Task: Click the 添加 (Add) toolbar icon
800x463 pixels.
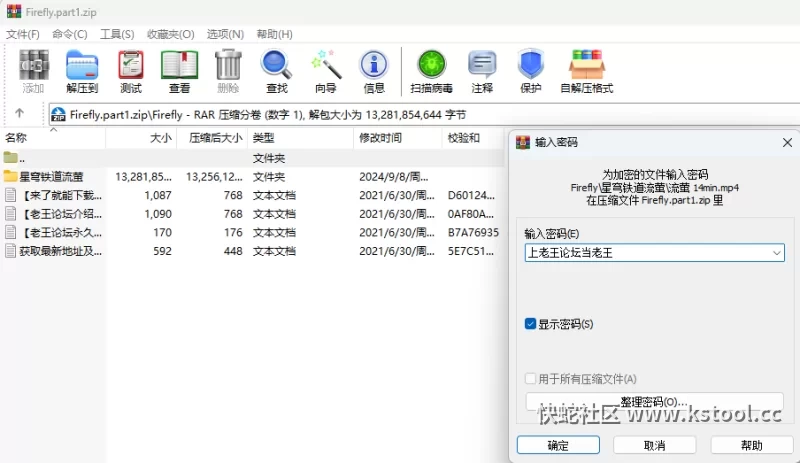Action: click(x=34, y=65)
